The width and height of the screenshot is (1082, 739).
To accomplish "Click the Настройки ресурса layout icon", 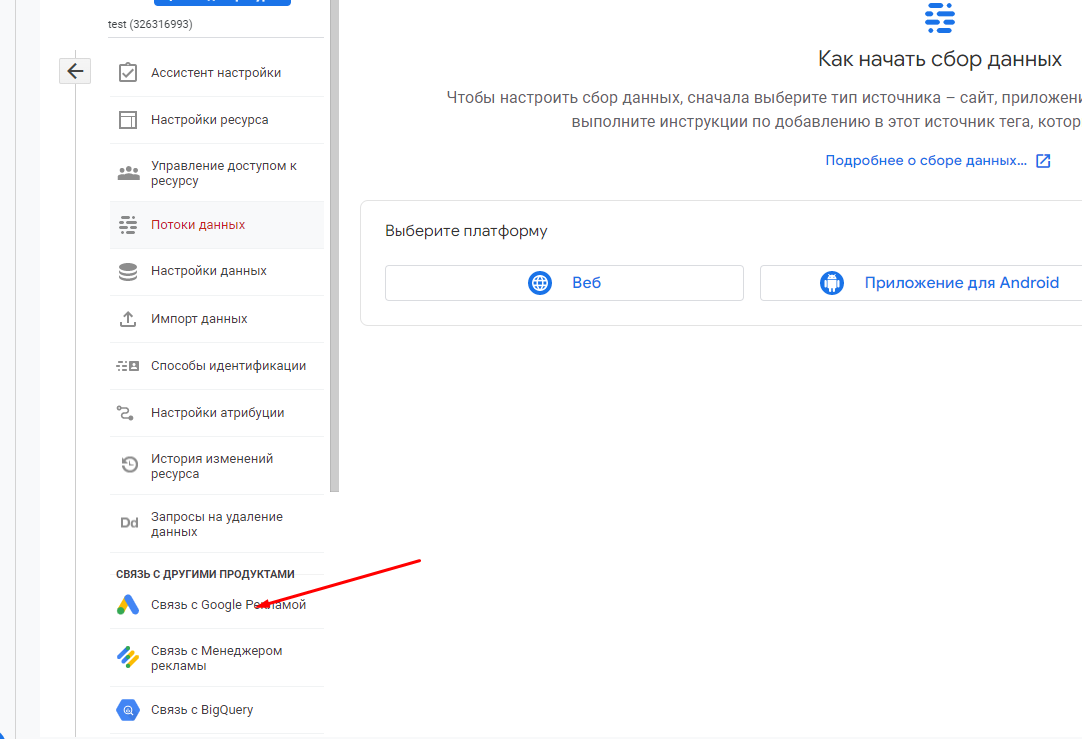I will 128,120.
